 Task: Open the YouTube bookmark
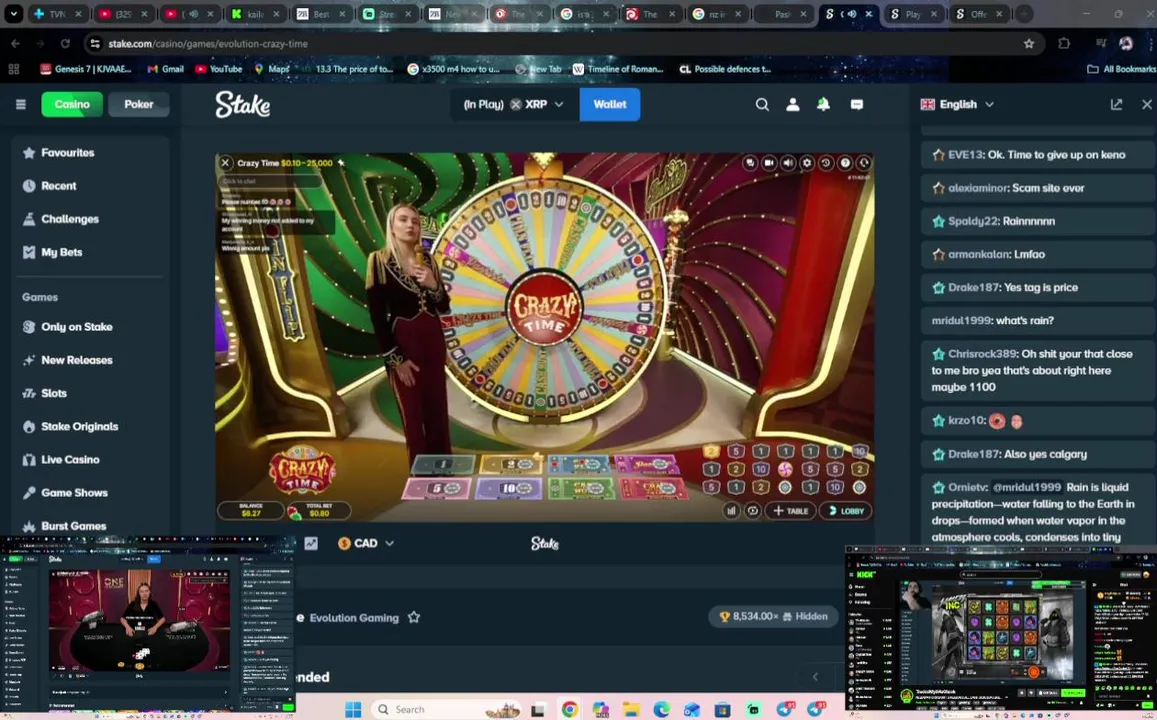pyautogui.click(x=218, y=69)
